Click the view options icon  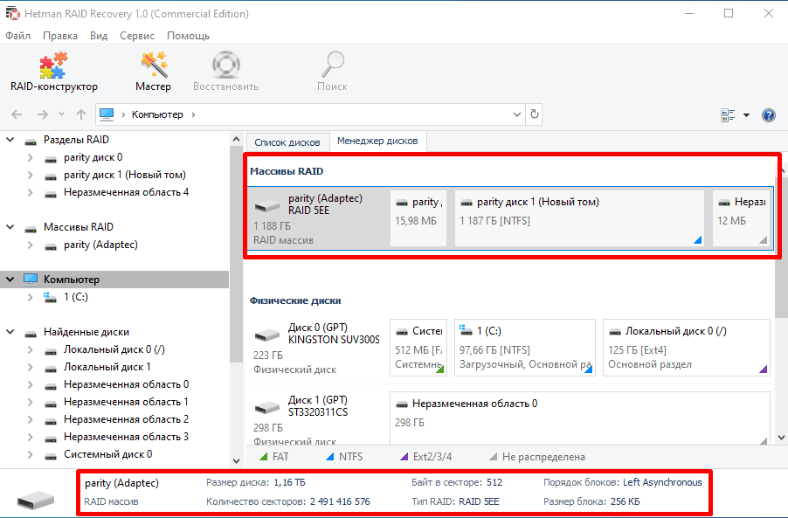(728, 115)
